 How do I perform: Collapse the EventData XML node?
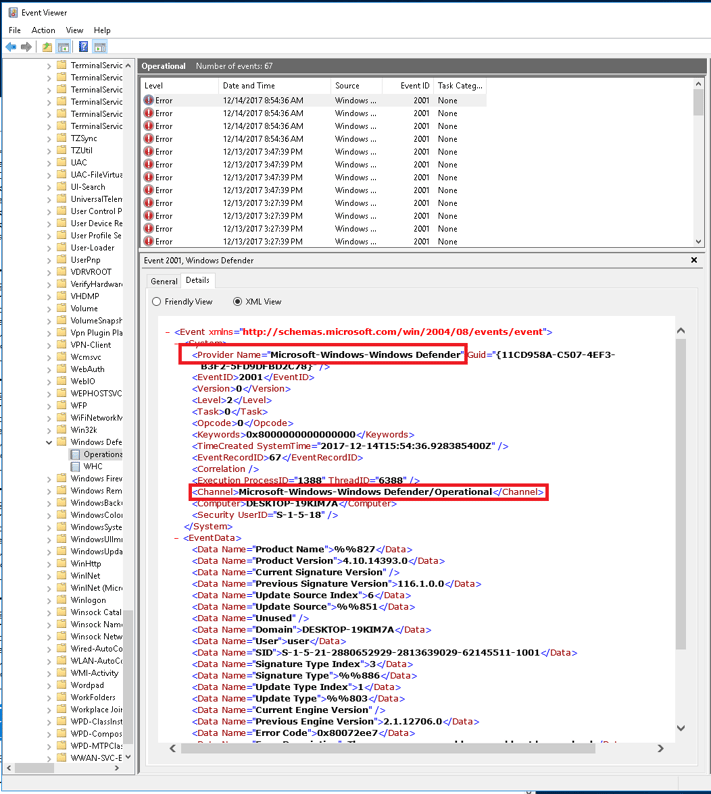click(x=175, y=538)
